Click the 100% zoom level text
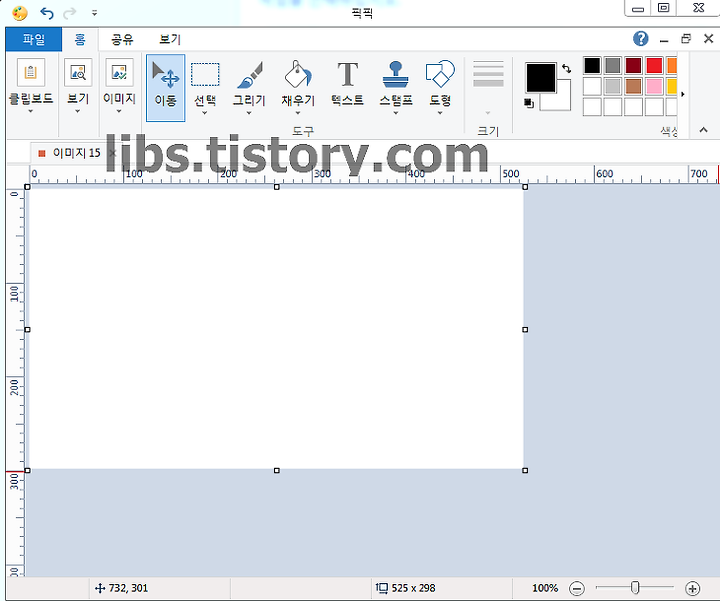 coord(545,588)
